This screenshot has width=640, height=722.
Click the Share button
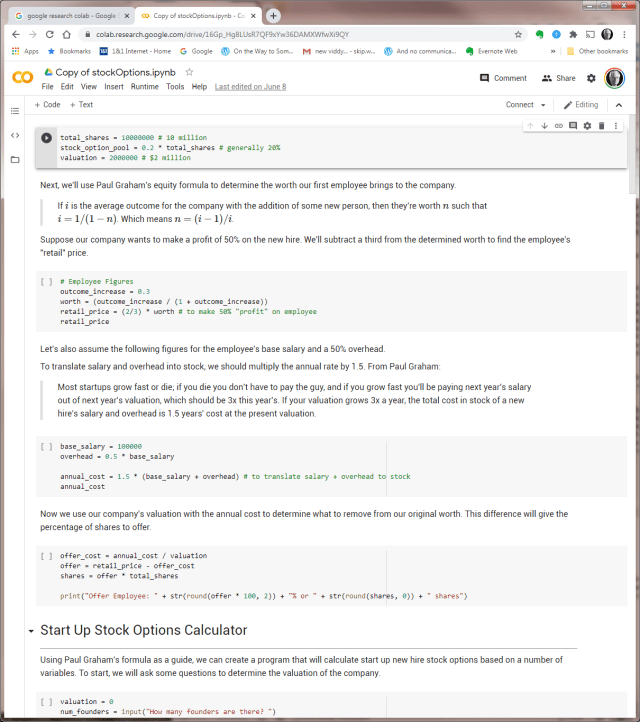click(559, 78)
